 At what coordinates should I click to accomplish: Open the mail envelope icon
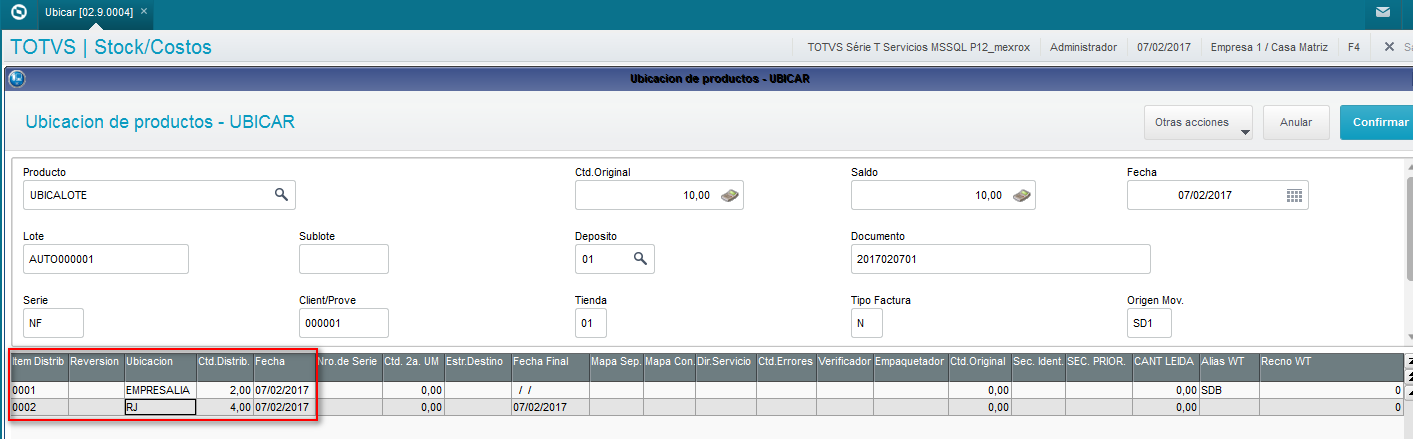click(x=1382, y=13)
